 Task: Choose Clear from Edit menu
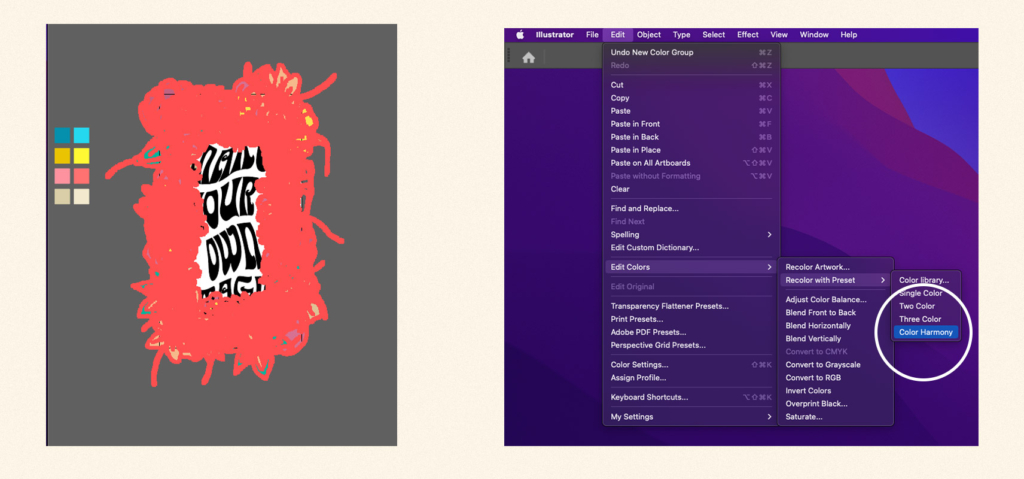[x=692, y=190]
